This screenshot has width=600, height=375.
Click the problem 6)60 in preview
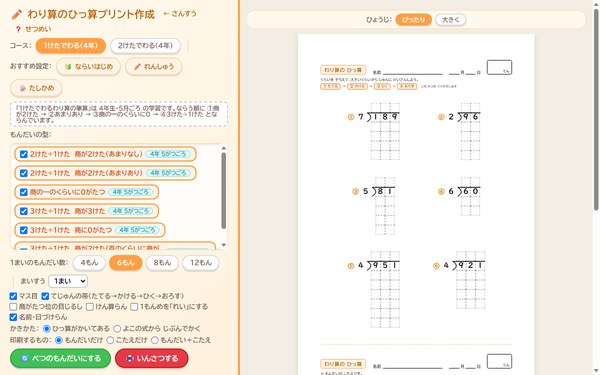coord(459,196)
